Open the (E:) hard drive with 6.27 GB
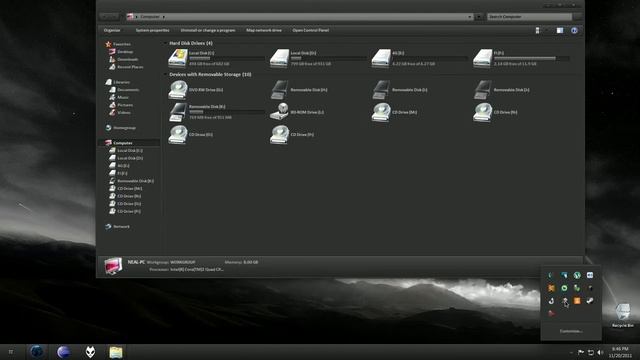The image size is (640, 360). (x=381, y=58)
